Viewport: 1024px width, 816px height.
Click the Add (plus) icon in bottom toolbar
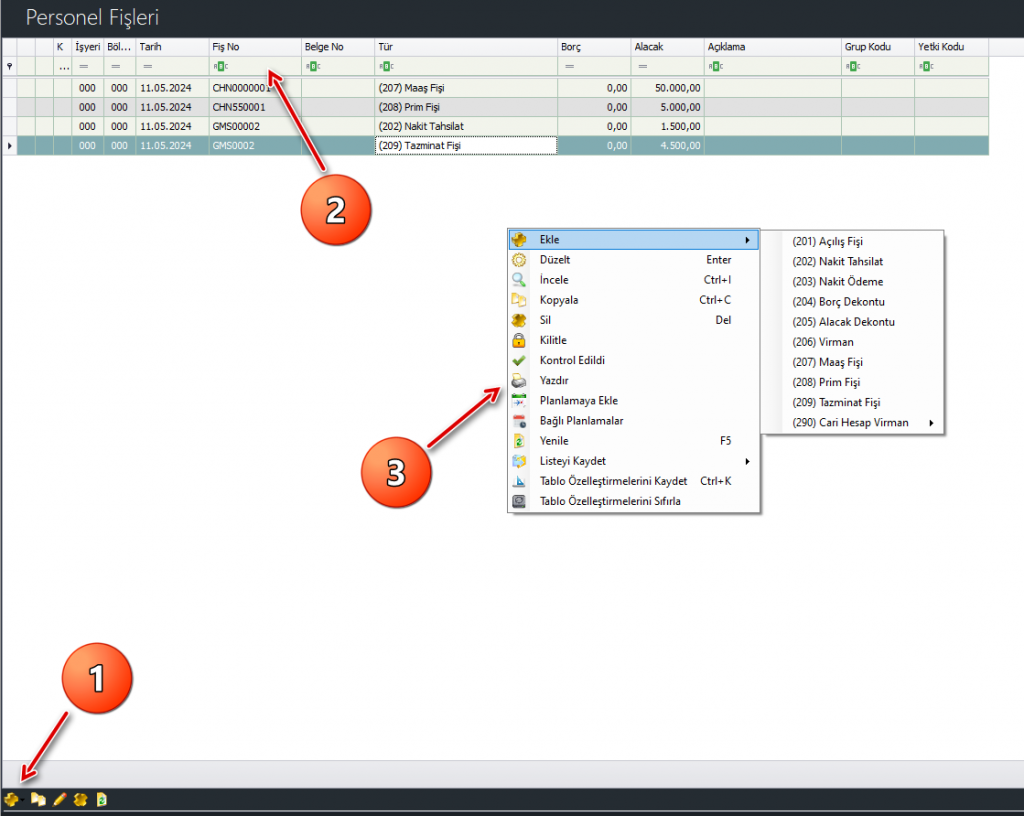10,800
